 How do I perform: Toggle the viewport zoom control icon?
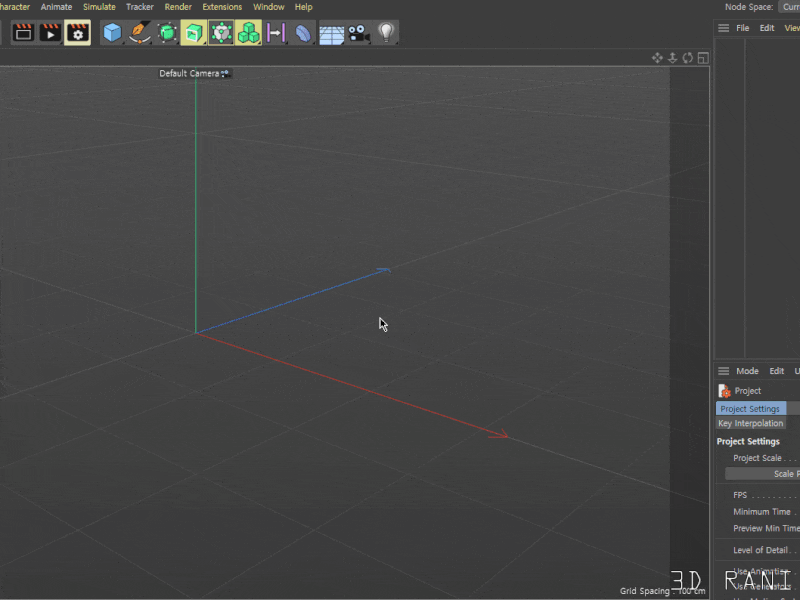(672, 57)
